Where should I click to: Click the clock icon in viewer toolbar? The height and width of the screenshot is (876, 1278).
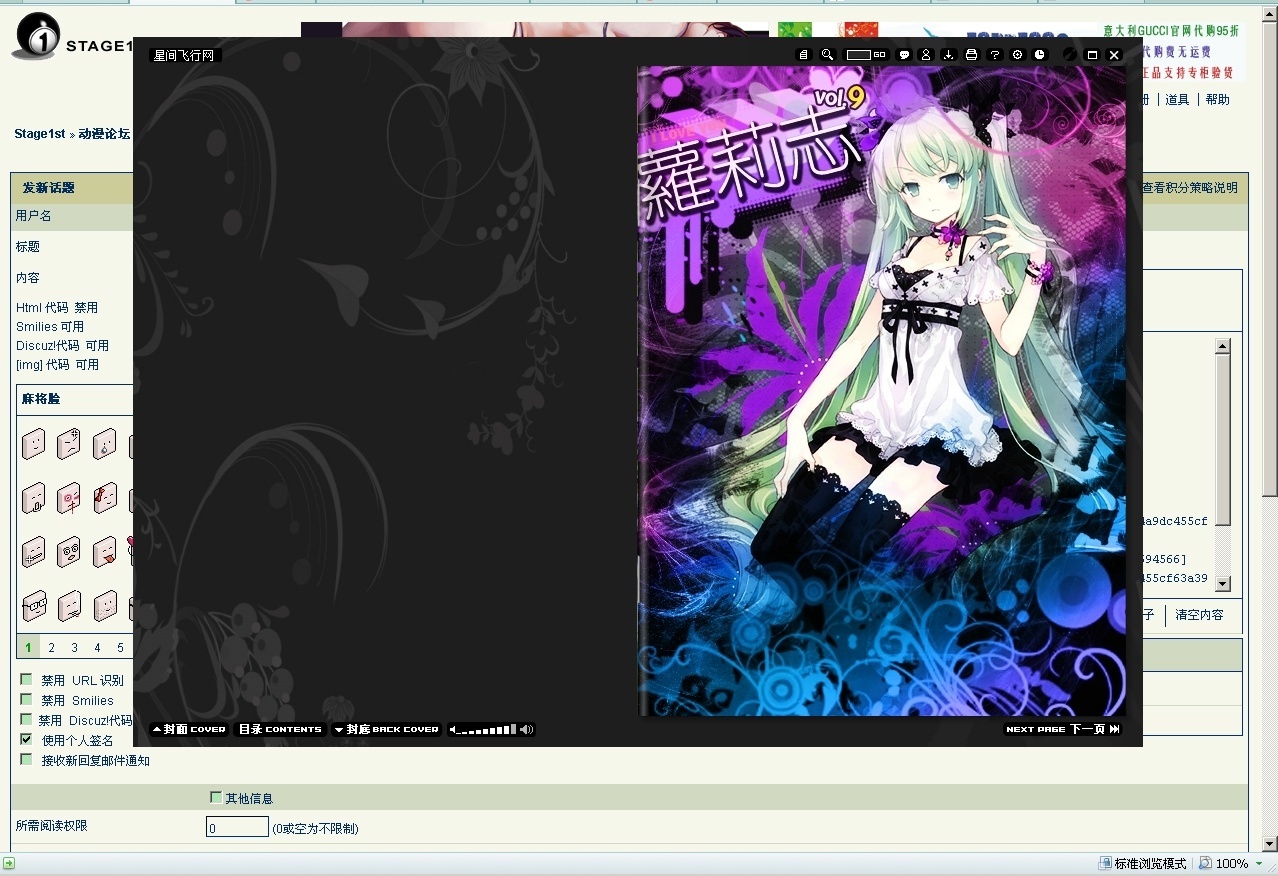tap(1040, 55)
